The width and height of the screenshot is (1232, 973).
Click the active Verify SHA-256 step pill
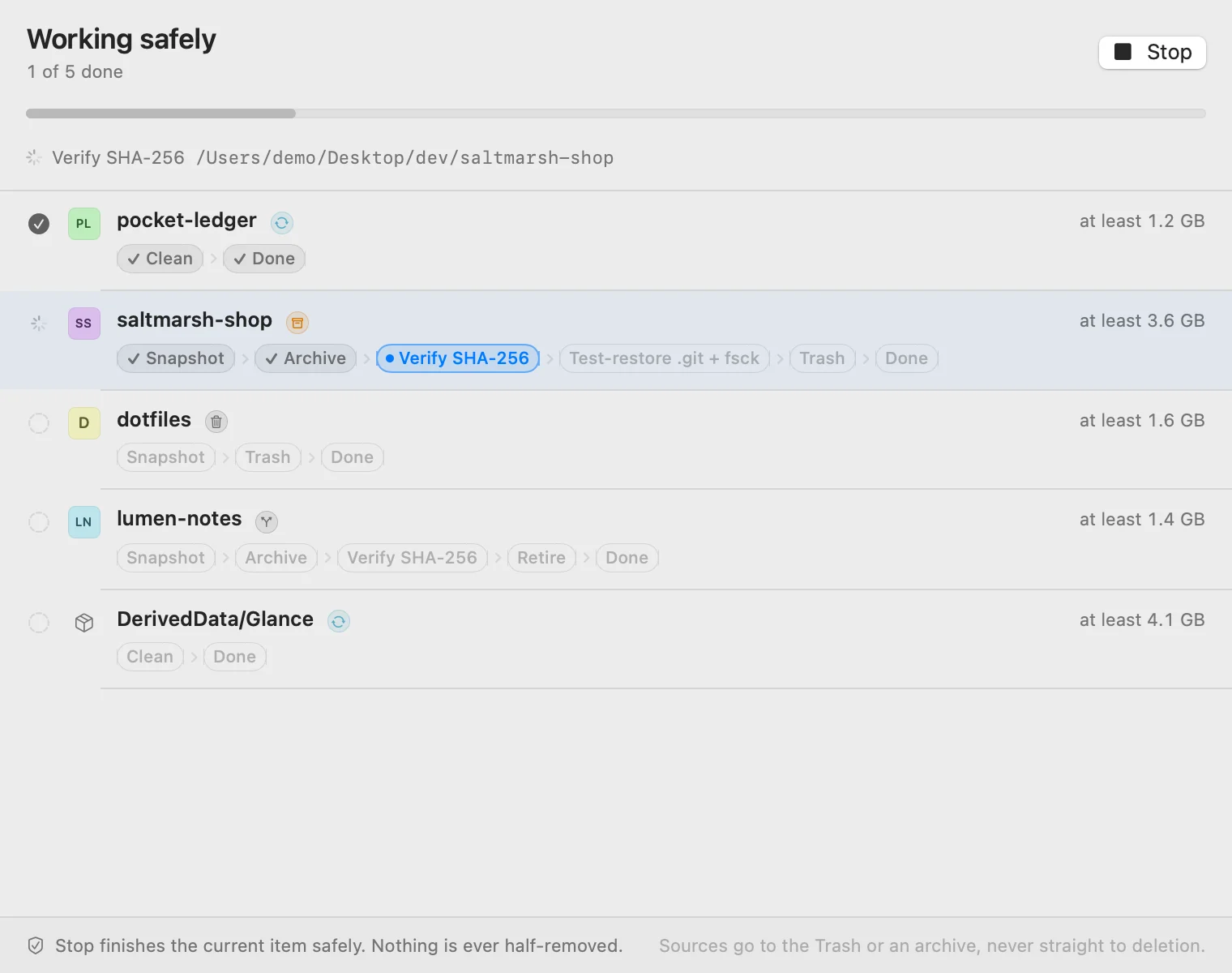pyautogui.click(x=458, y=358)
